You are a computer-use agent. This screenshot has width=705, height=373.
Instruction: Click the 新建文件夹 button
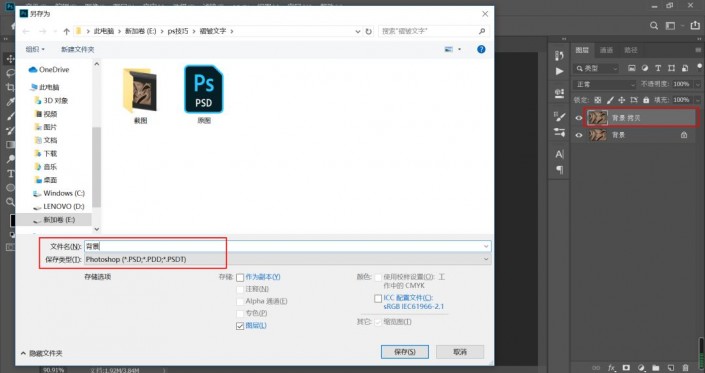coord(78,49)
